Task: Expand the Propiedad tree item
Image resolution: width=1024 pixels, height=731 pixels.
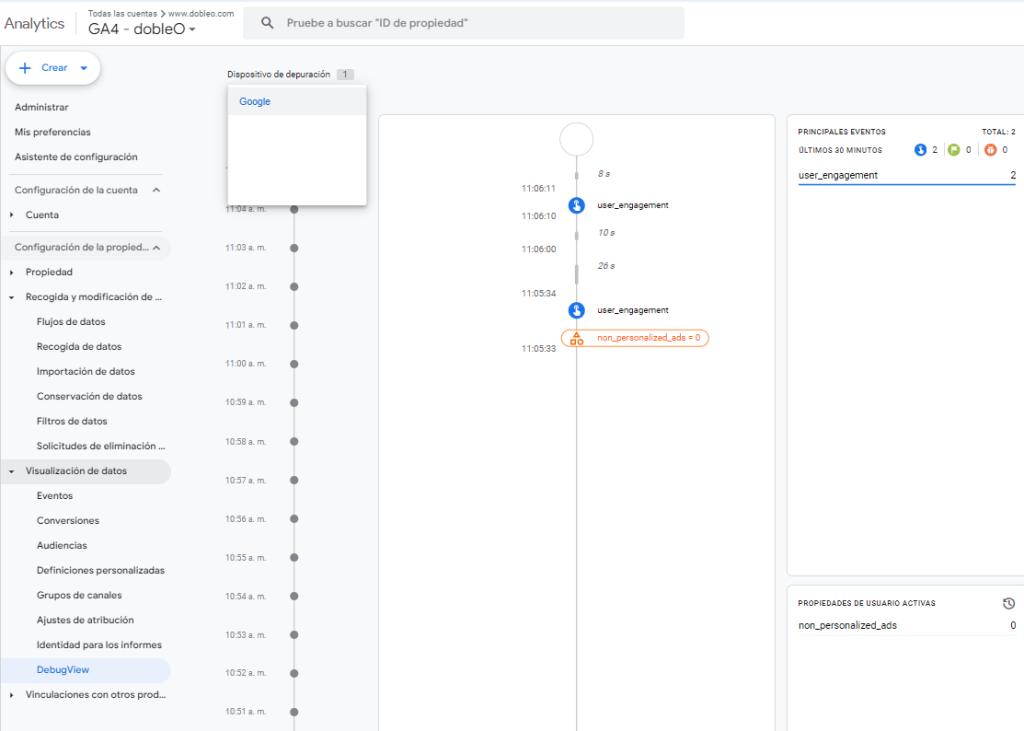Action: tap(12, 272)
